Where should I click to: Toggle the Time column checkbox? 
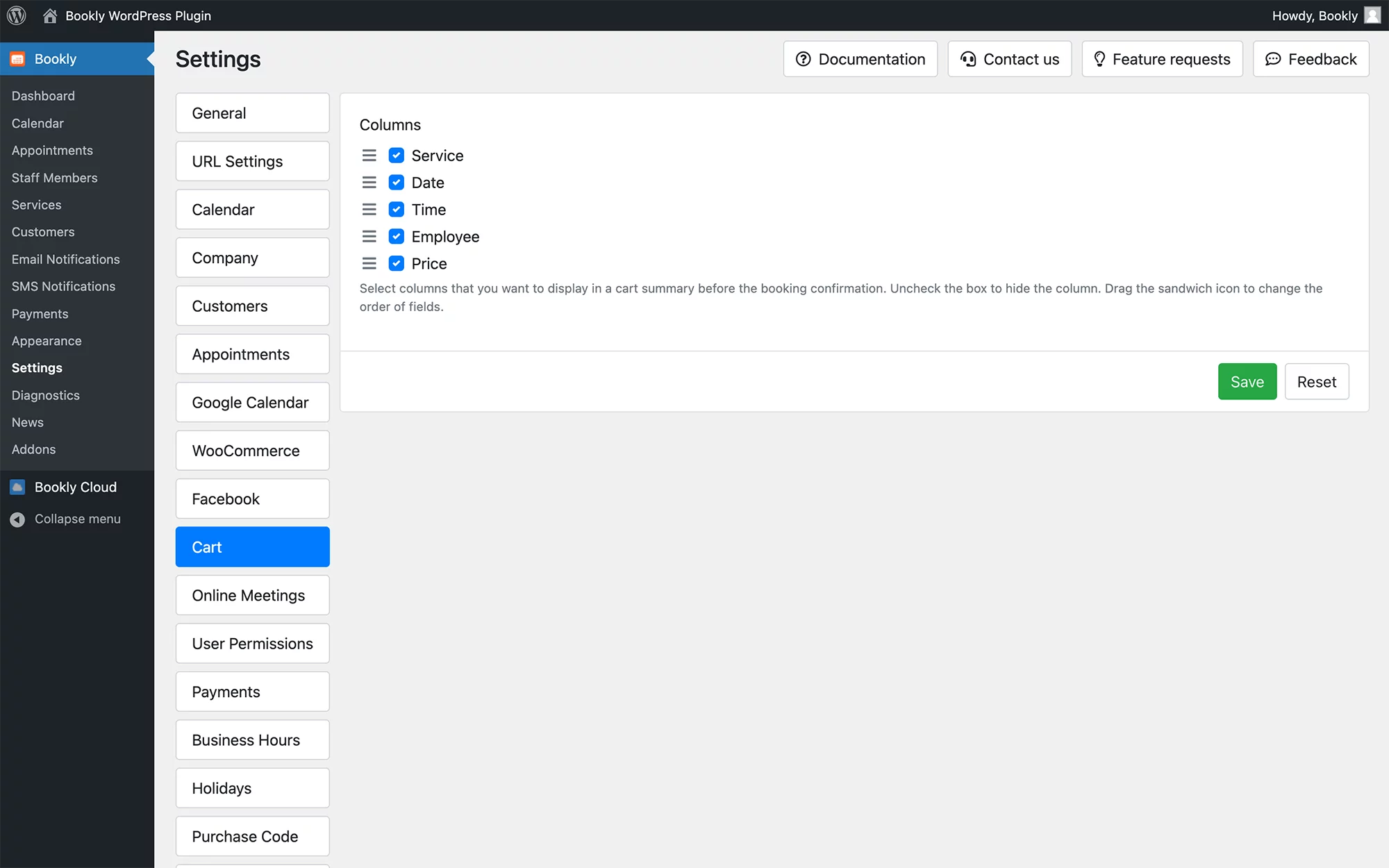(397, 210)
